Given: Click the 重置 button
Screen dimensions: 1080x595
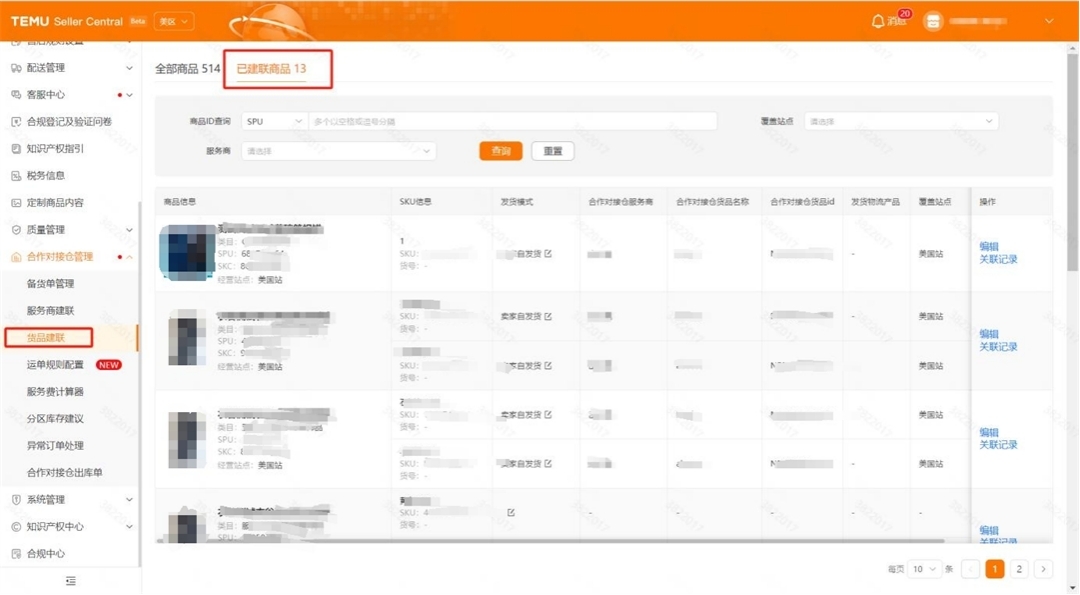Looking at the screenshot, I should (552, 151).
